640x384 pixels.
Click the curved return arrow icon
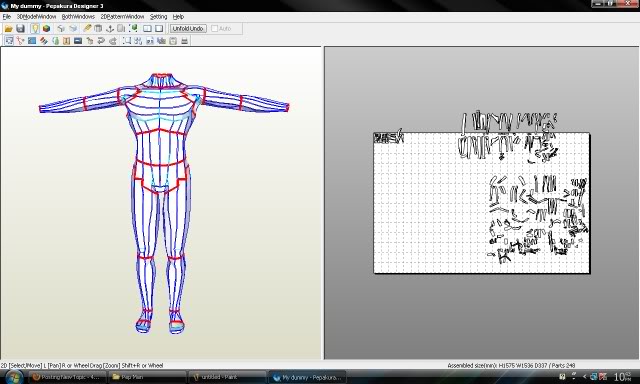coord(101,41)
